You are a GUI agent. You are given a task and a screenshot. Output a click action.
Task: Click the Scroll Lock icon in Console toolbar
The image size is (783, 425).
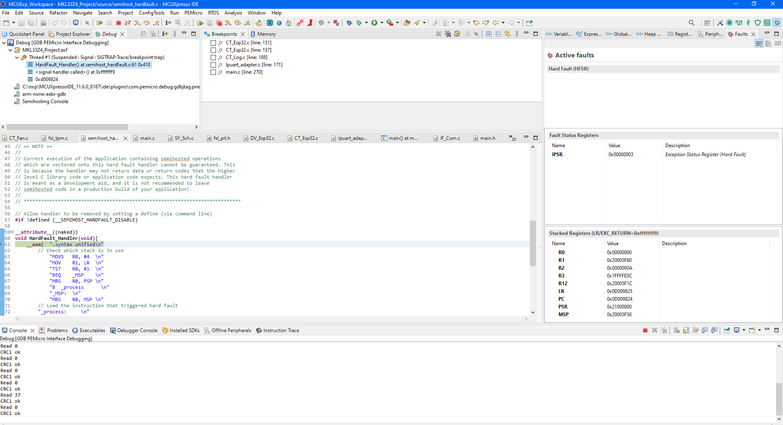[686, 330]
